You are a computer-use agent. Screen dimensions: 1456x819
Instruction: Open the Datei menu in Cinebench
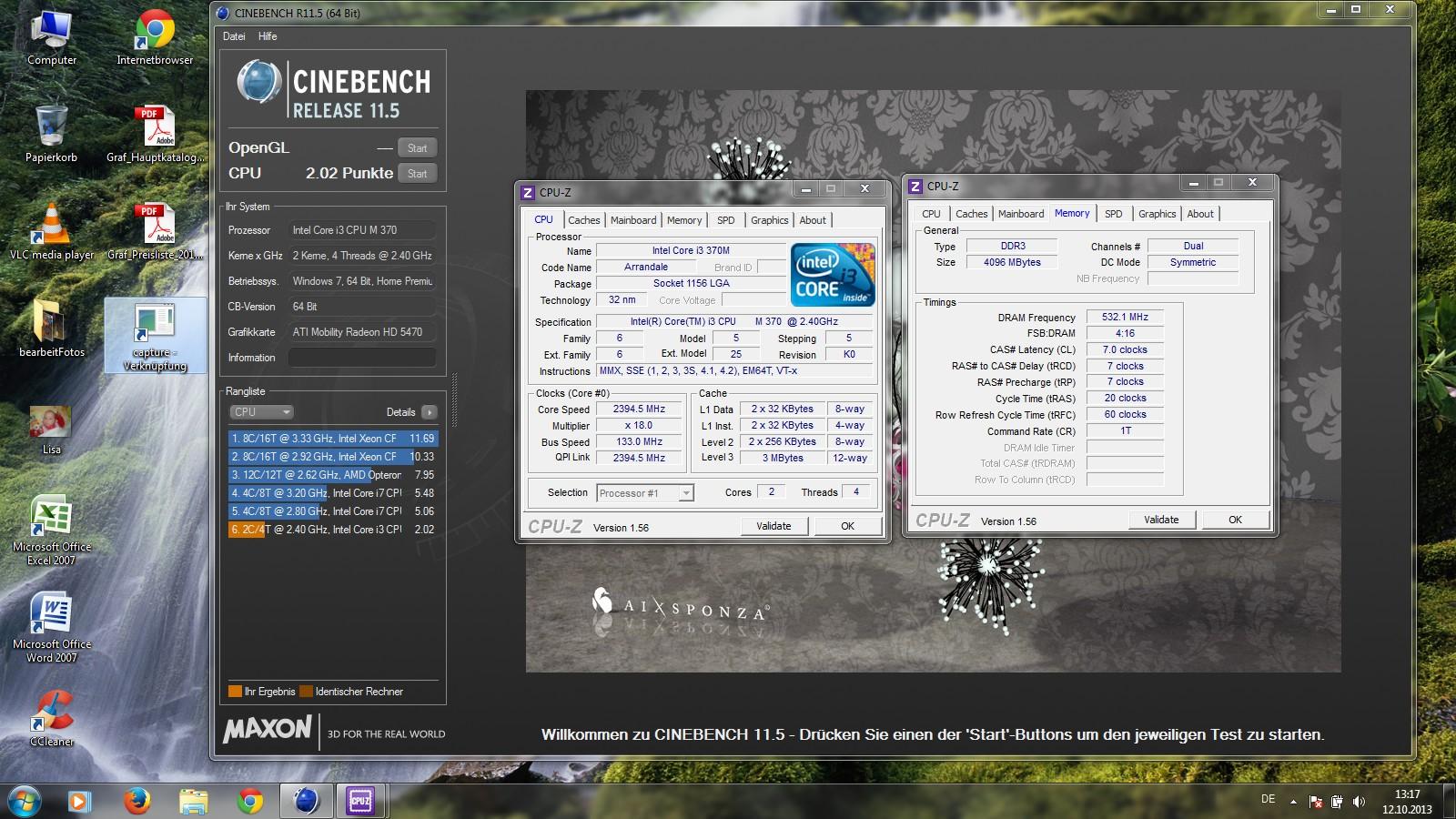pos(234,36)
